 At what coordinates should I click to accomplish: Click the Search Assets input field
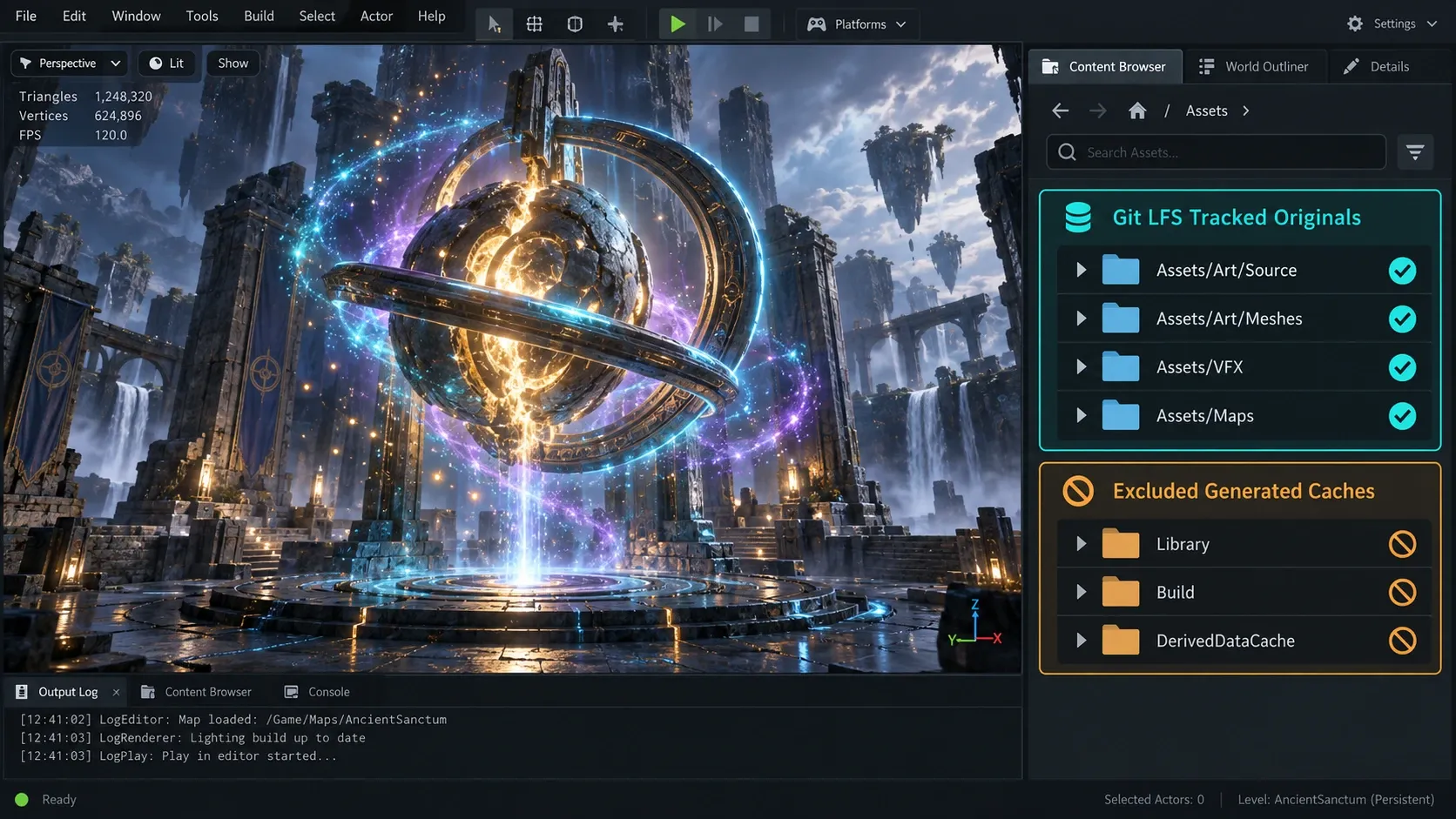pyautogui.click(x=1216, y=152)
